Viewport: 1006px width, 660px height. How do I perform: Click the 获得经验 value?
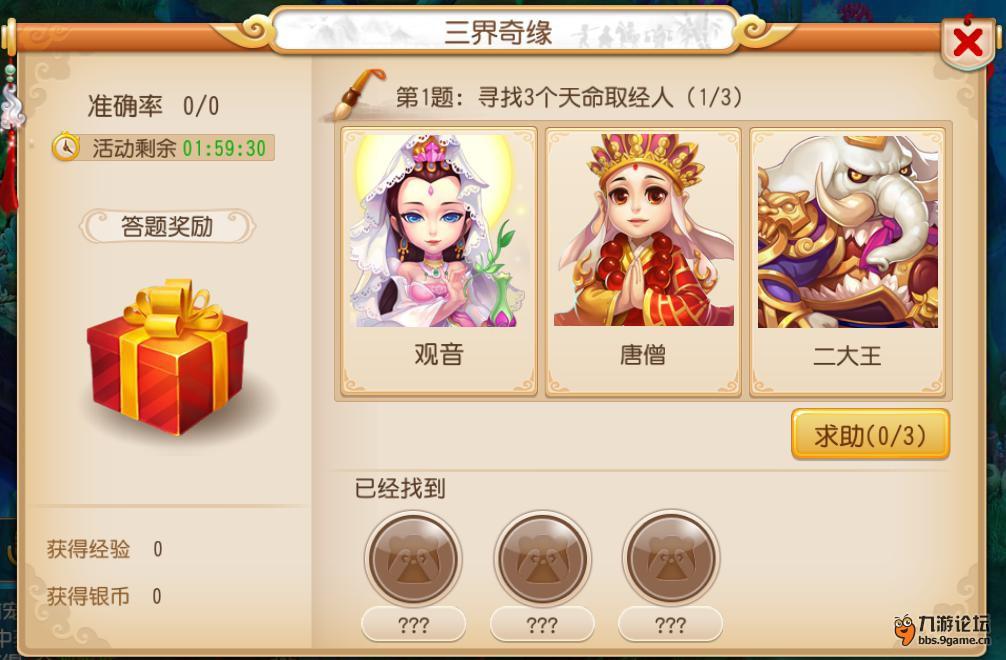click(158, 549)
